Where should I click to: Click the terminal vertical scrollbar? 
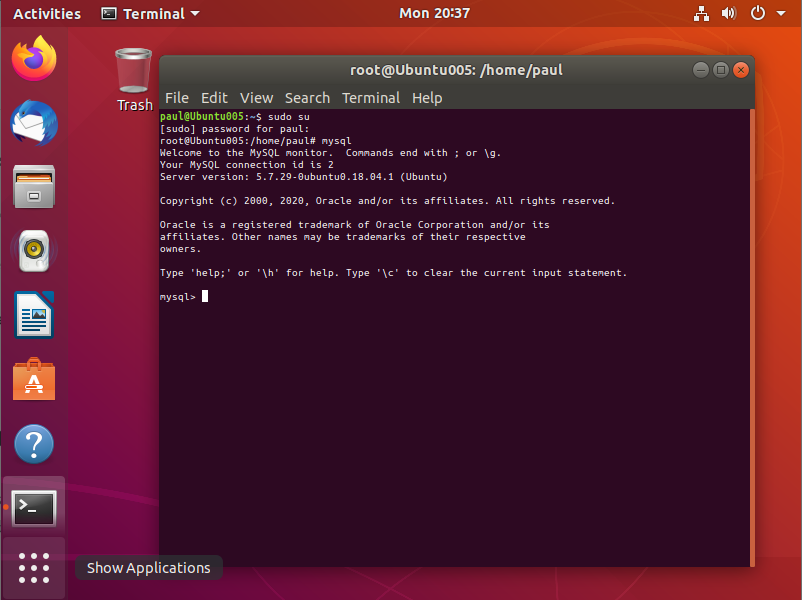(752, 338)
